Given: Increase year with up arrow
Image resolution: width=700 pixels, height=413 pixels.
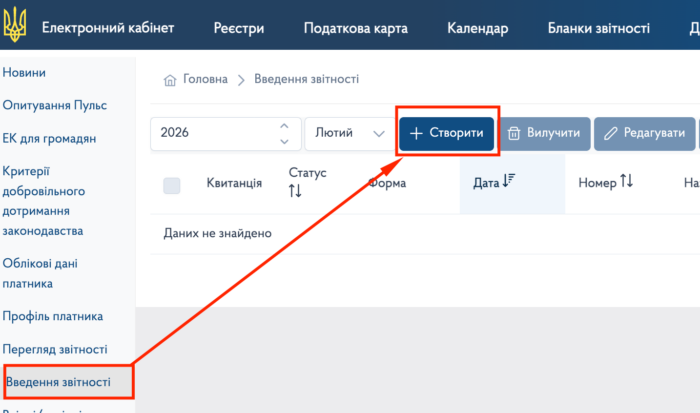Looking at the screenshot, I should click(284, 126).
